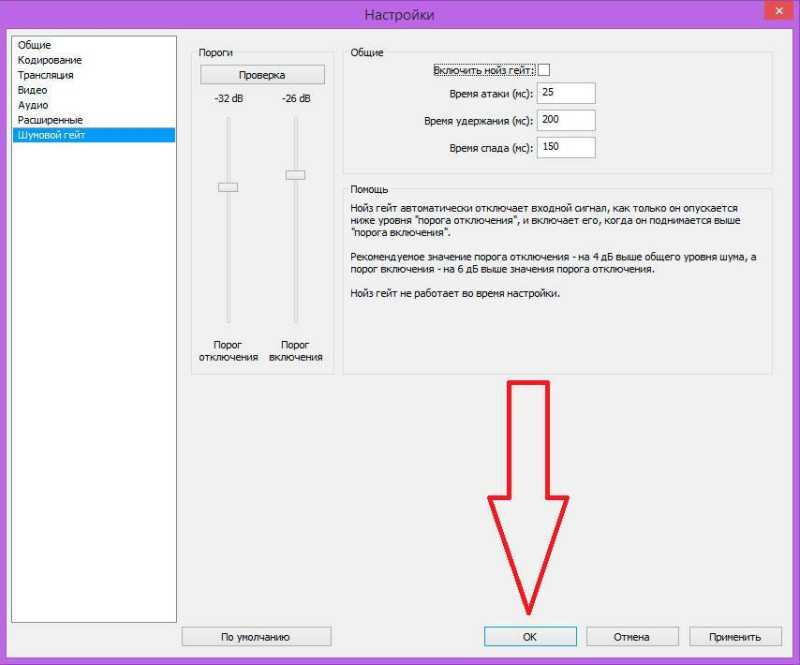Click the Включить нойз гейт label
Image resolution: width=800 pixels, height=665 pixels.
point(484,70)
